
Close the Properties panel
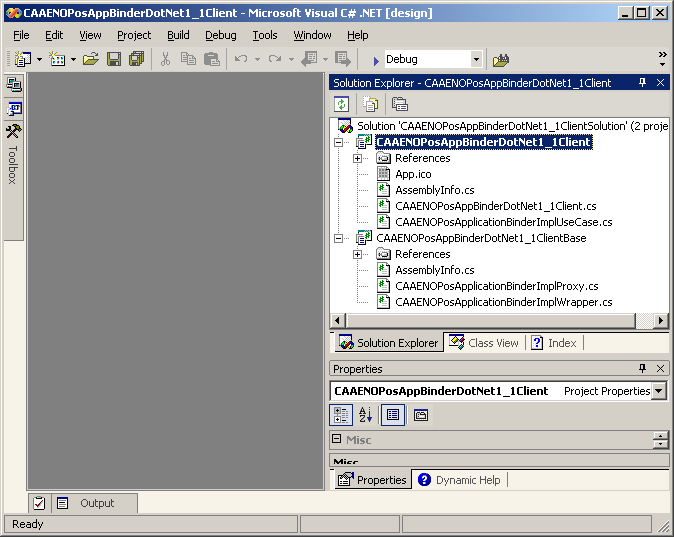pos(661,368)
